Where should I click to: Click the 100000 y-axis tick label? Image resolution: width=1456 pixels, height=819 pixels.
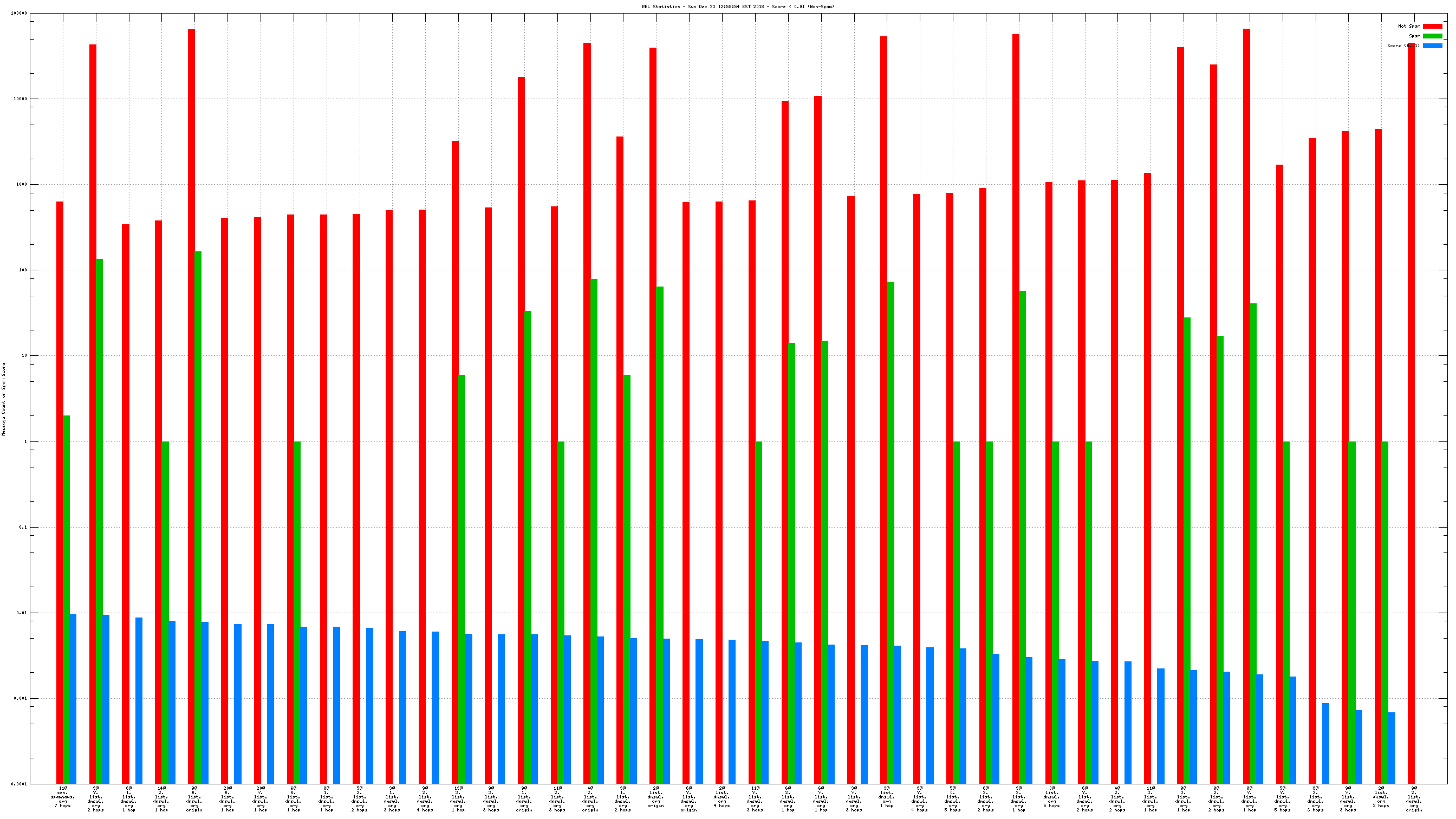18,13
